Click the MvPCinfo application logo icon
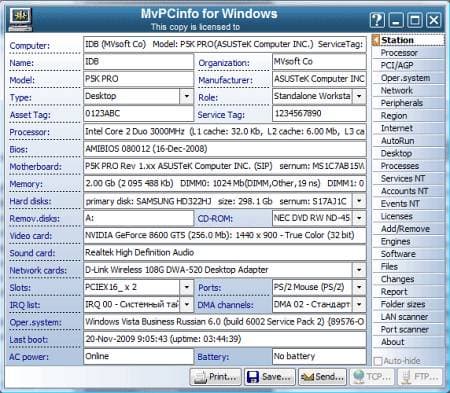The image size is (450, 393). point(21,19)
